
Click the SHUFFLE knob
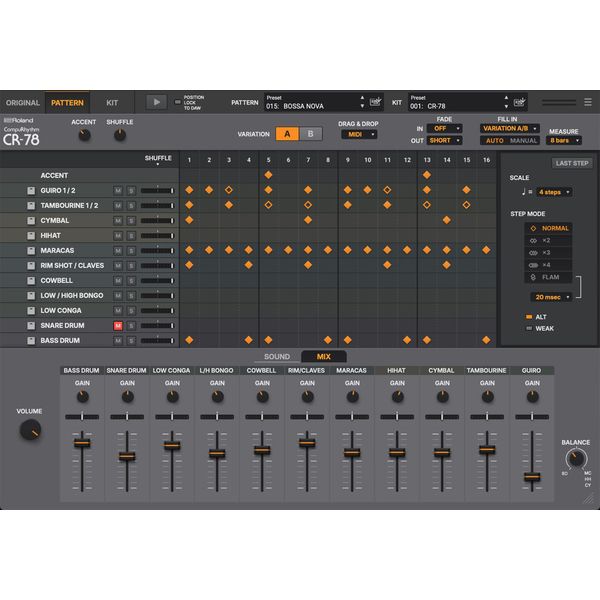[x=120, y=135]
